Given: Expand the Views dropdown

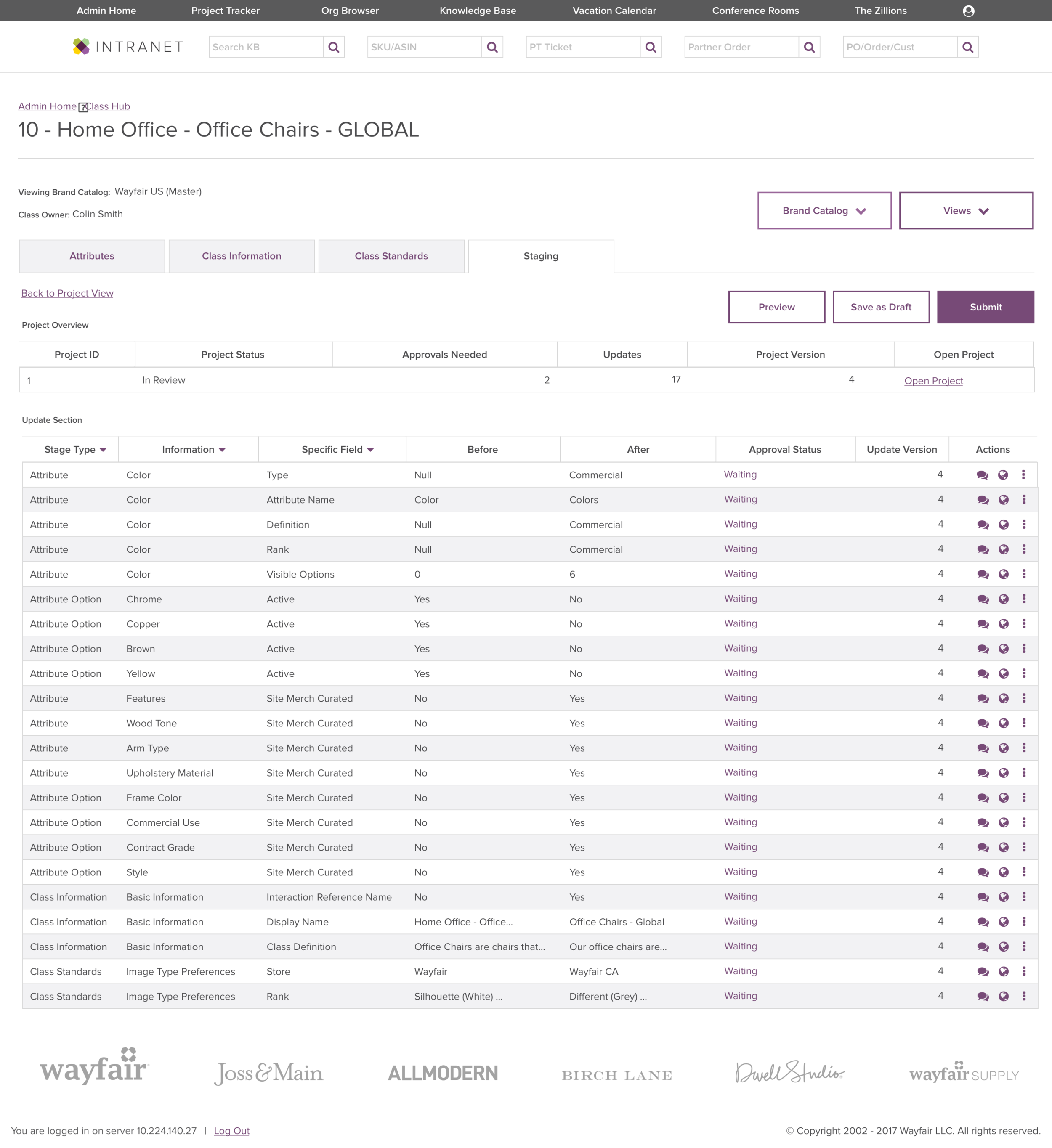Looking at the screenshot, I should pos(966,211).
